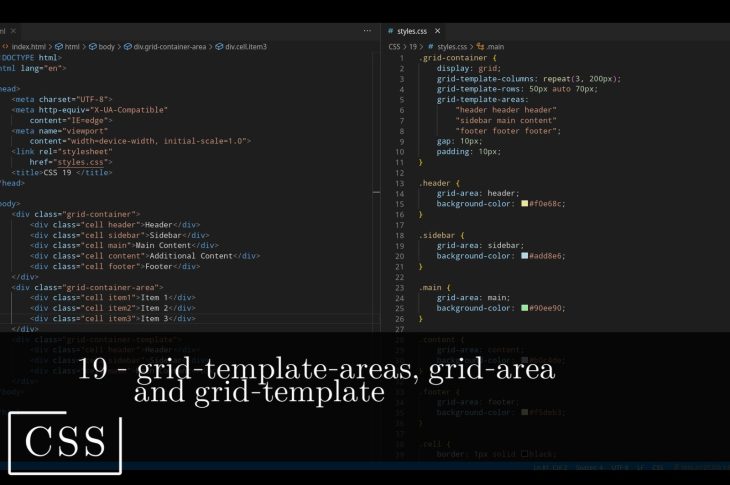Open the #add8e6 color swatch picker
730x485 pixels.
[524, 256]
